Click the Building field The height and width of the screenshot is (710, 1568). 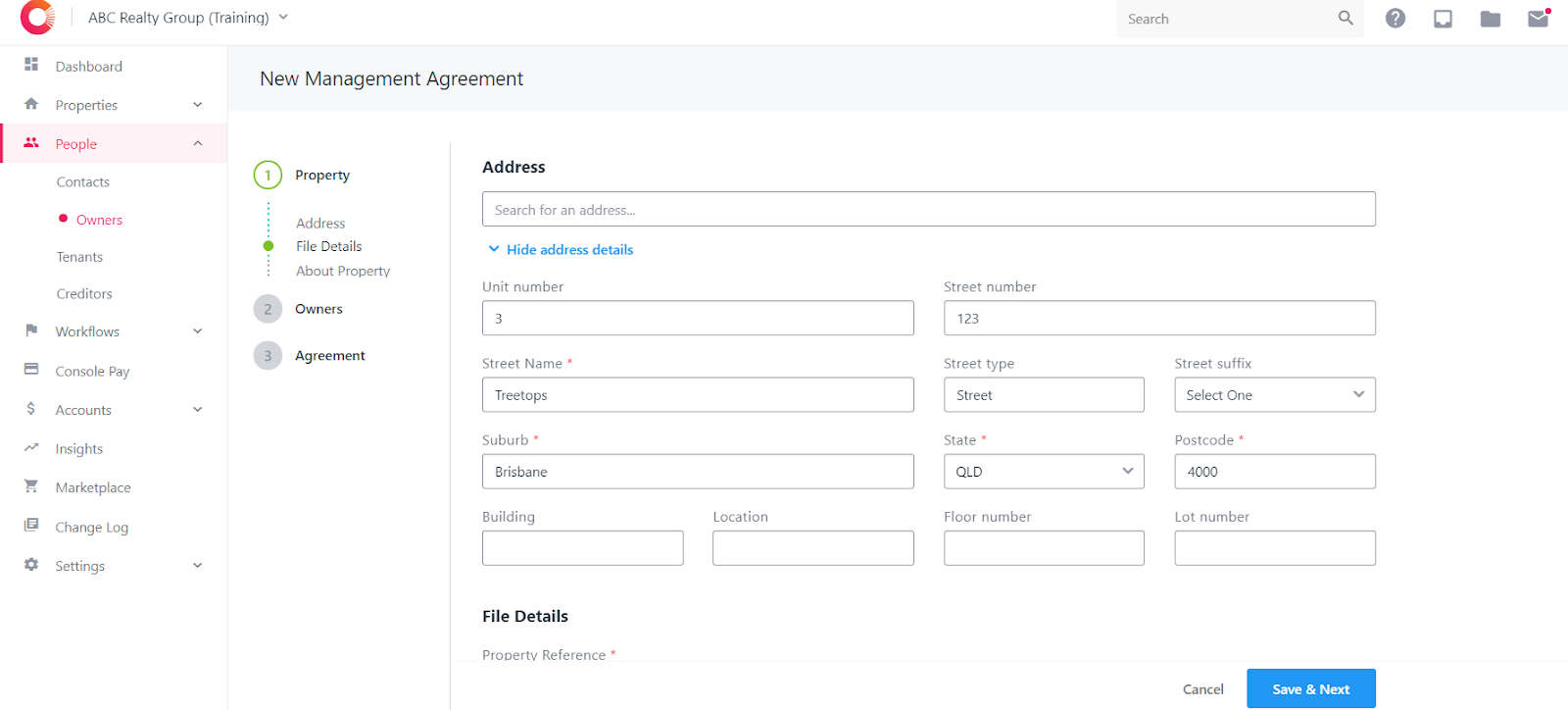[583, 548]
